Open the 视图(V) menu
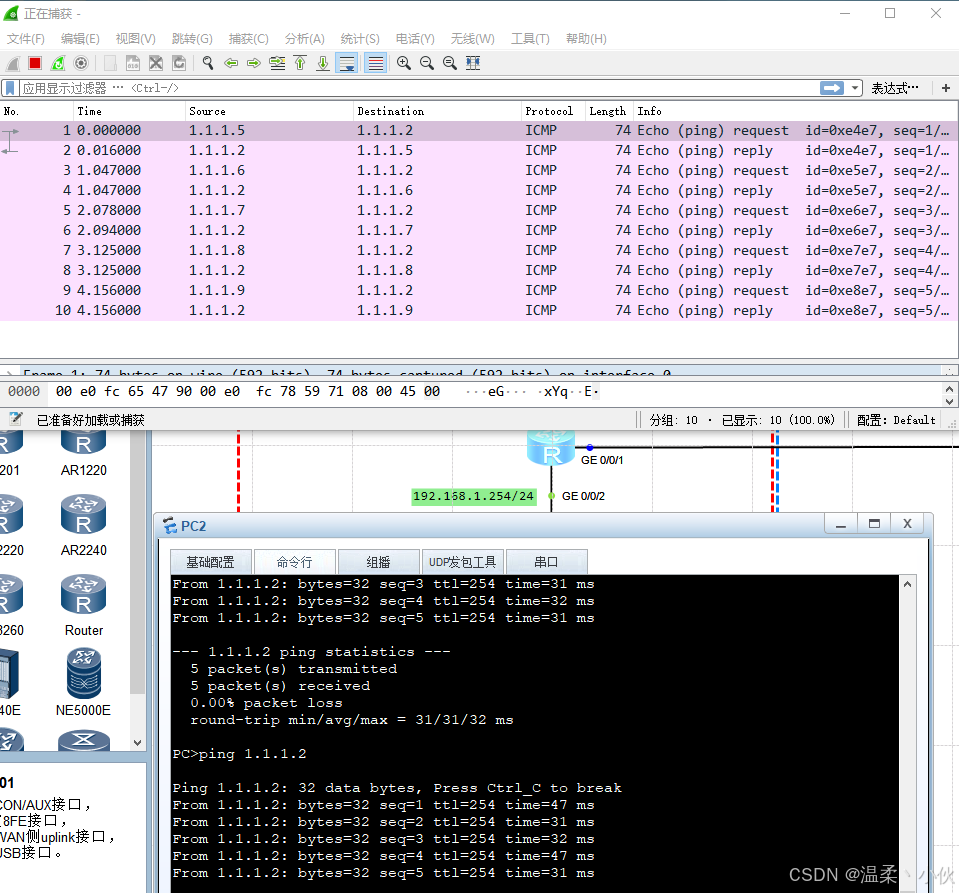959x893 pixels. tap(135, 39)
